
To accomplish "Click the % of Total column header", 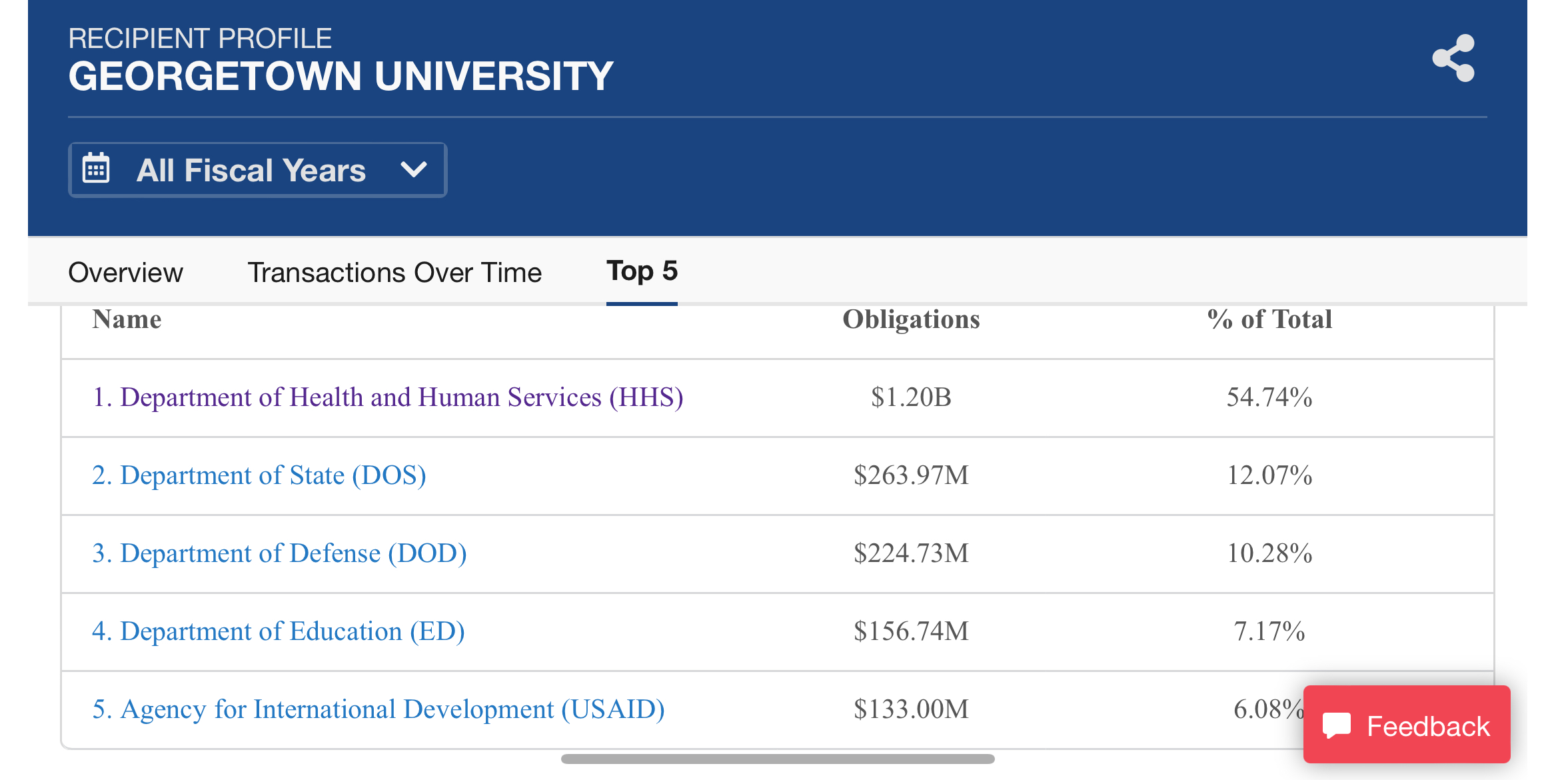I will click(1269, 319).
